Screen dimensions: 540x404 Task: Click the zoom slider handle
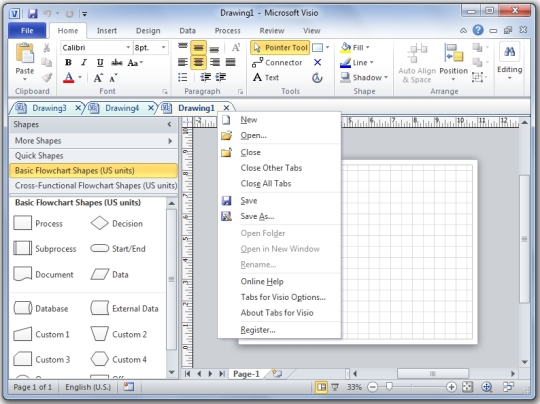[389, 387]
